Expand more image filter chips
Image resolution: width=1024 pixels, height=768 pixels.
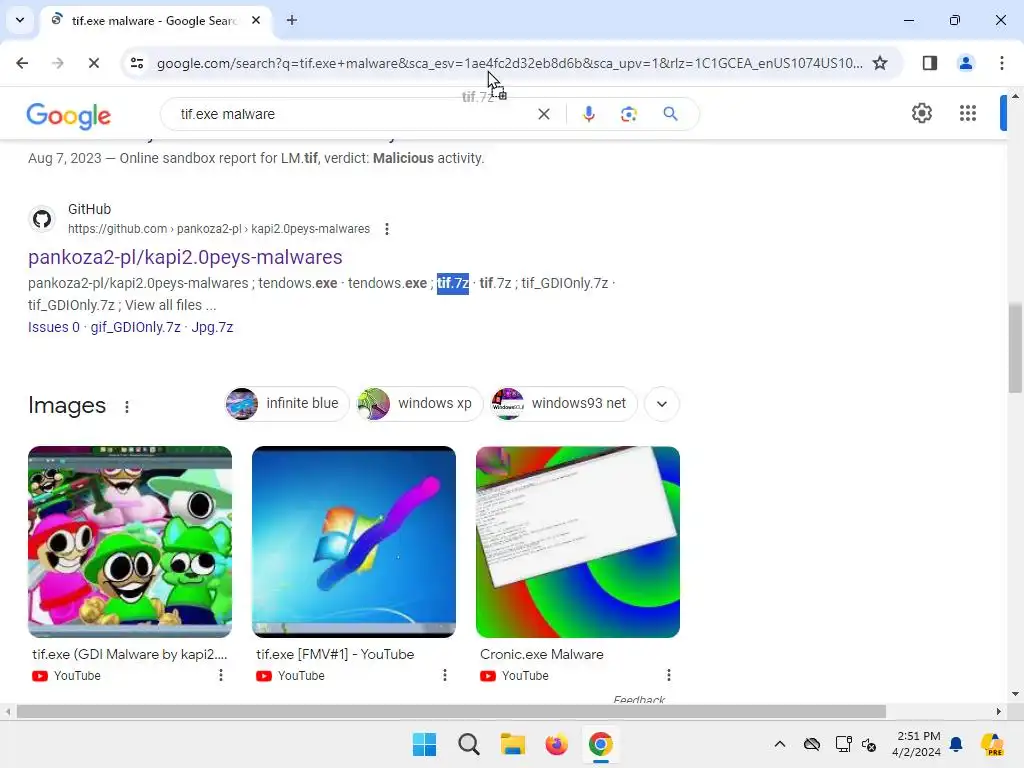click(662, 404)
